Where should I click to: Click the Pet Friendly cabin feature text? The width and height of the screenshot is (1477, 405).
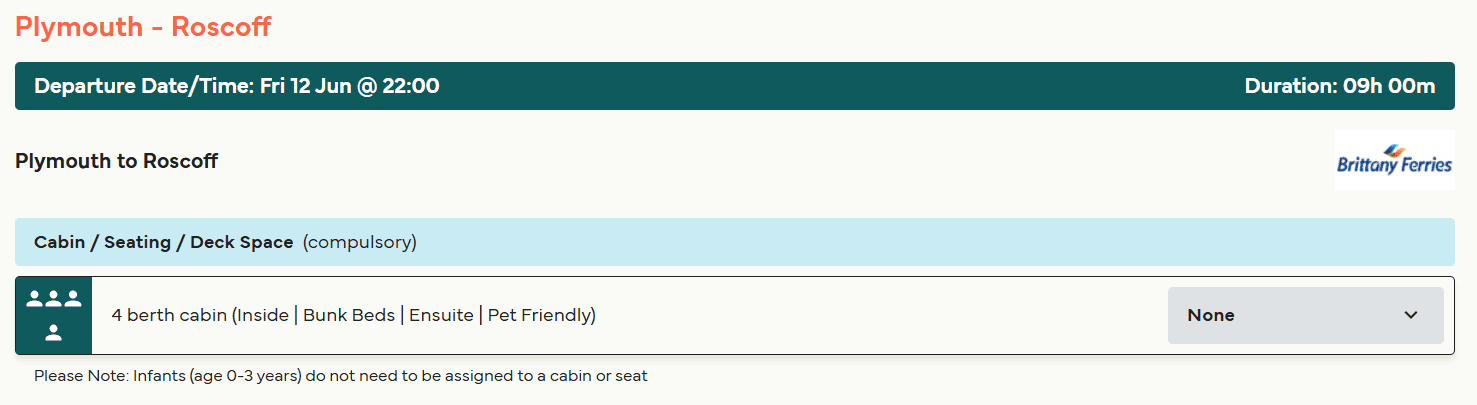[x=541, y=315]
